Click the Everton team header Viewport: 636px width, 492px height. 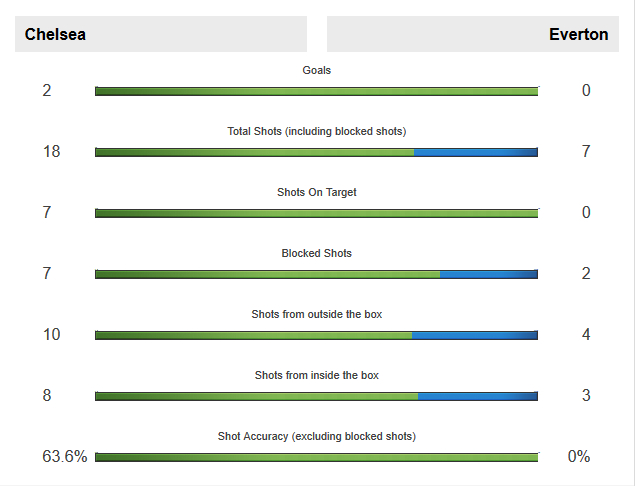tap(578, 34)
